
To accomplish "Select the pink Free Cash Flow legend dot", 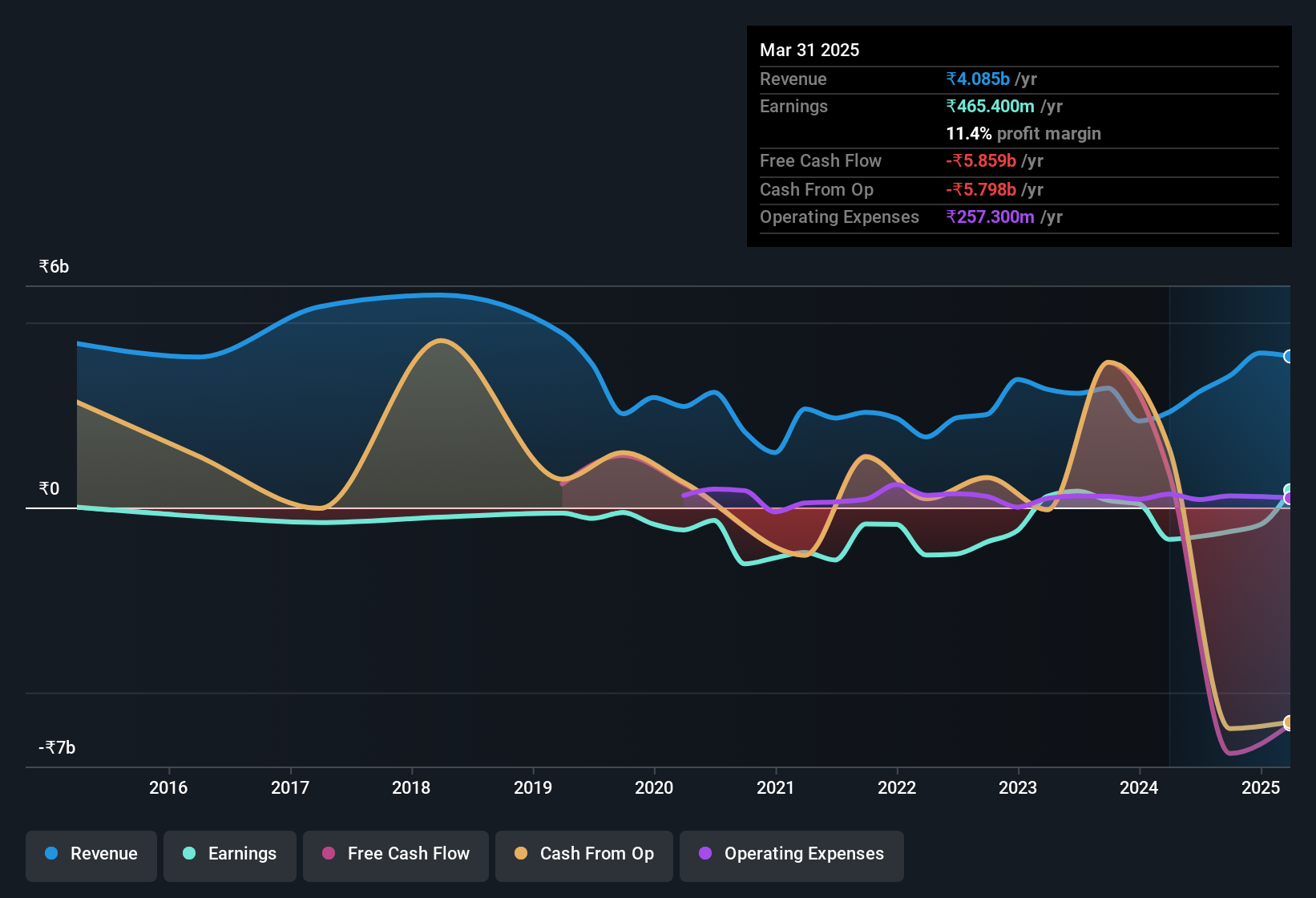I will tap(328, 854).
